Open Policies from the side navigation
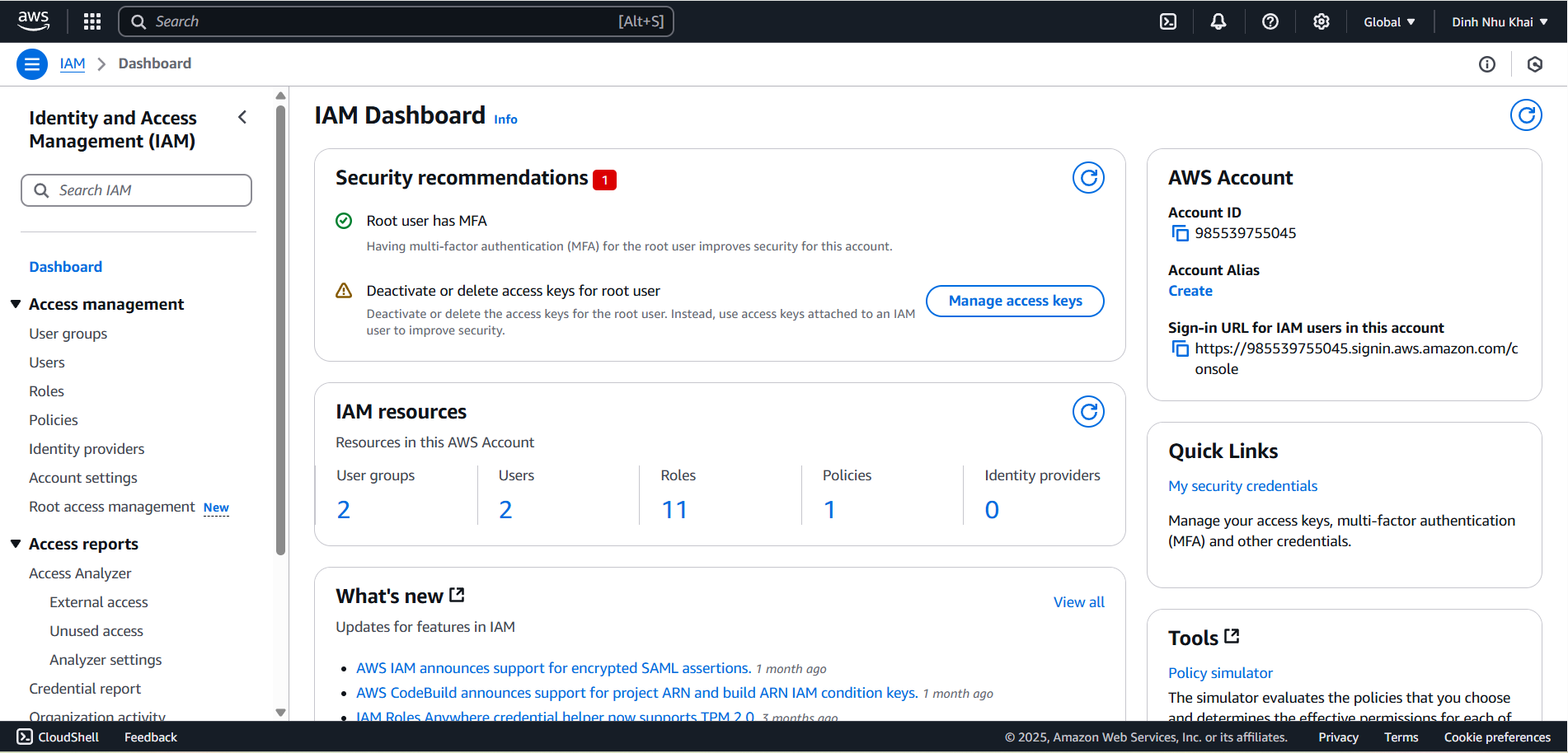This screenshot has width=1568, height=753. point(54,420)
